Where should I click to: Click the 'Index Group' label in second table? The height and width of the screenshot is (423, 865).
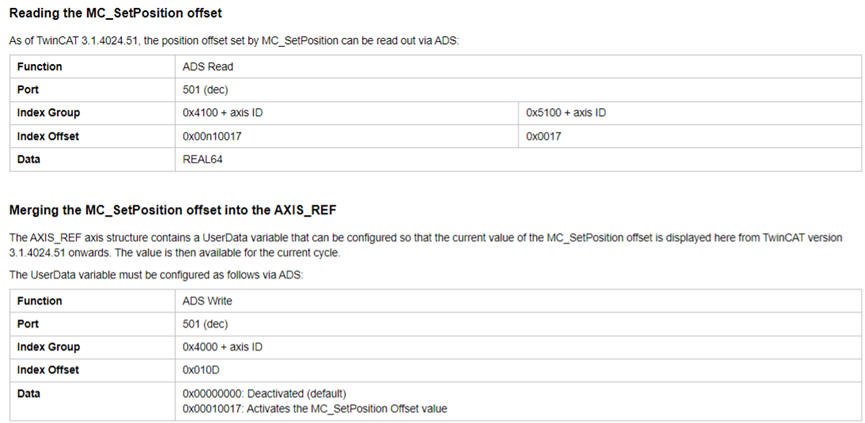(49, 347)
